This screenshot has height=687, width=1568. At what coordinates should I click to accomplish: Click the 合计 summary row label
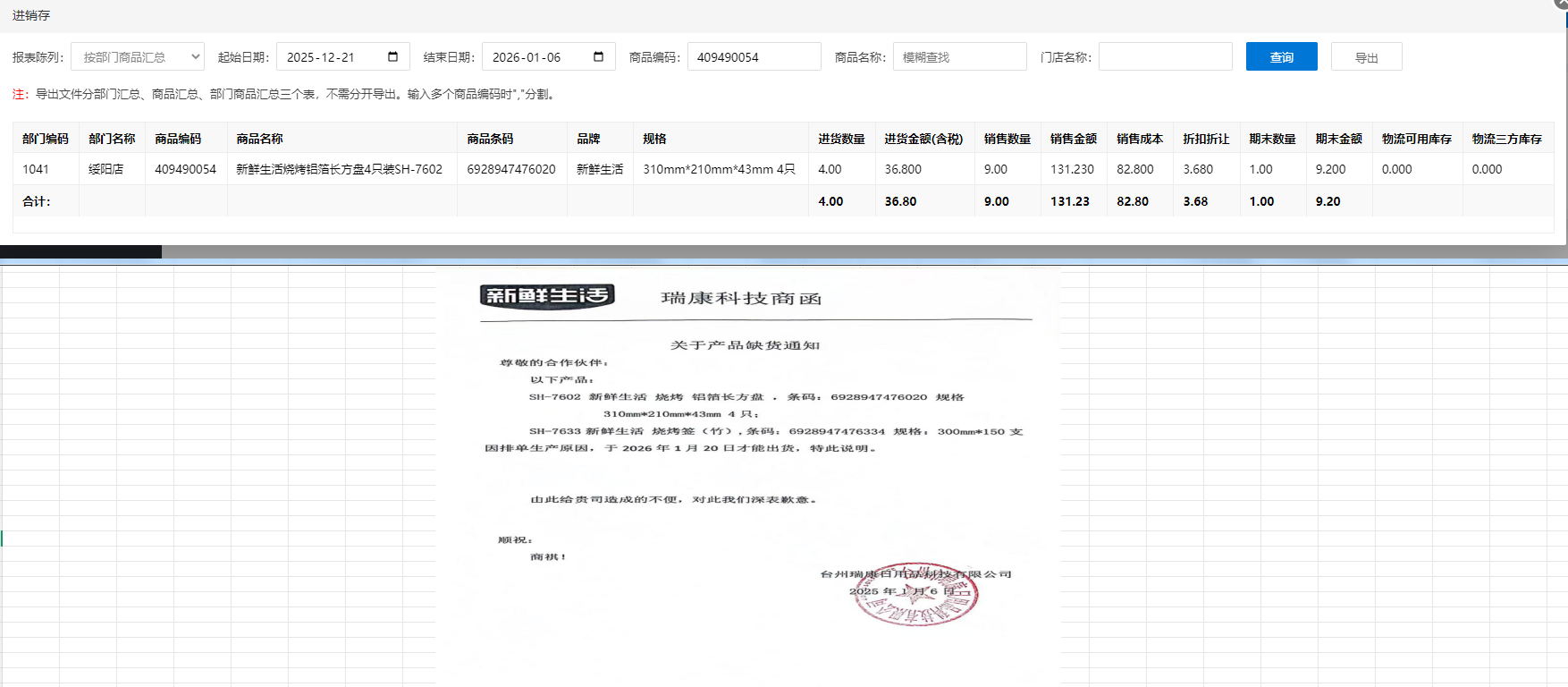click(37, 201)
